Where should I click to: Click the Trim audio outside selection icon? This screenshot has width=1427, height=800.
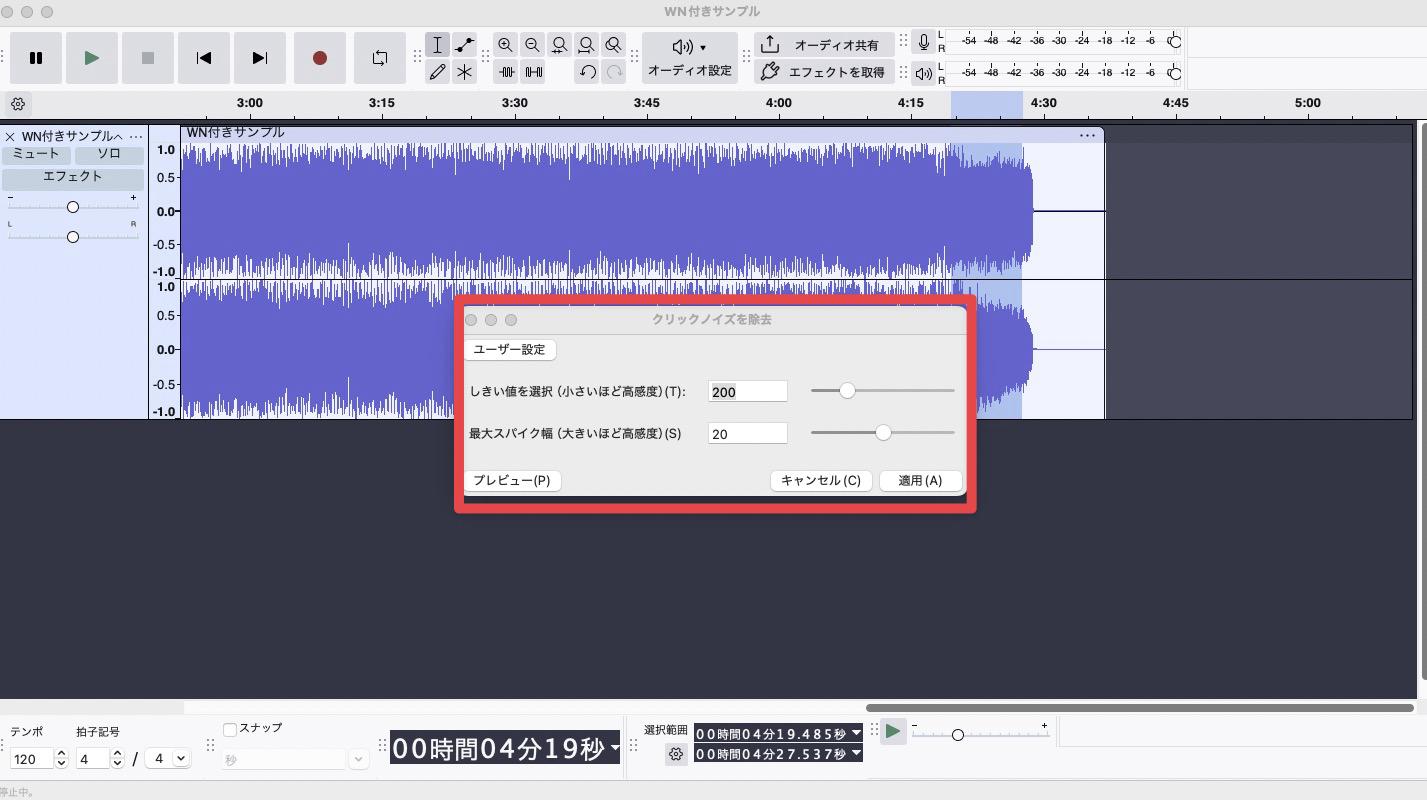coord(507,72)
